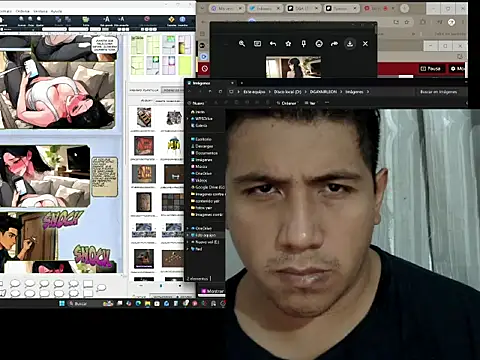Open the fotos yair folder
This screenshot has height=360, width=480.
pyautogui.click(x=201, y=208)
